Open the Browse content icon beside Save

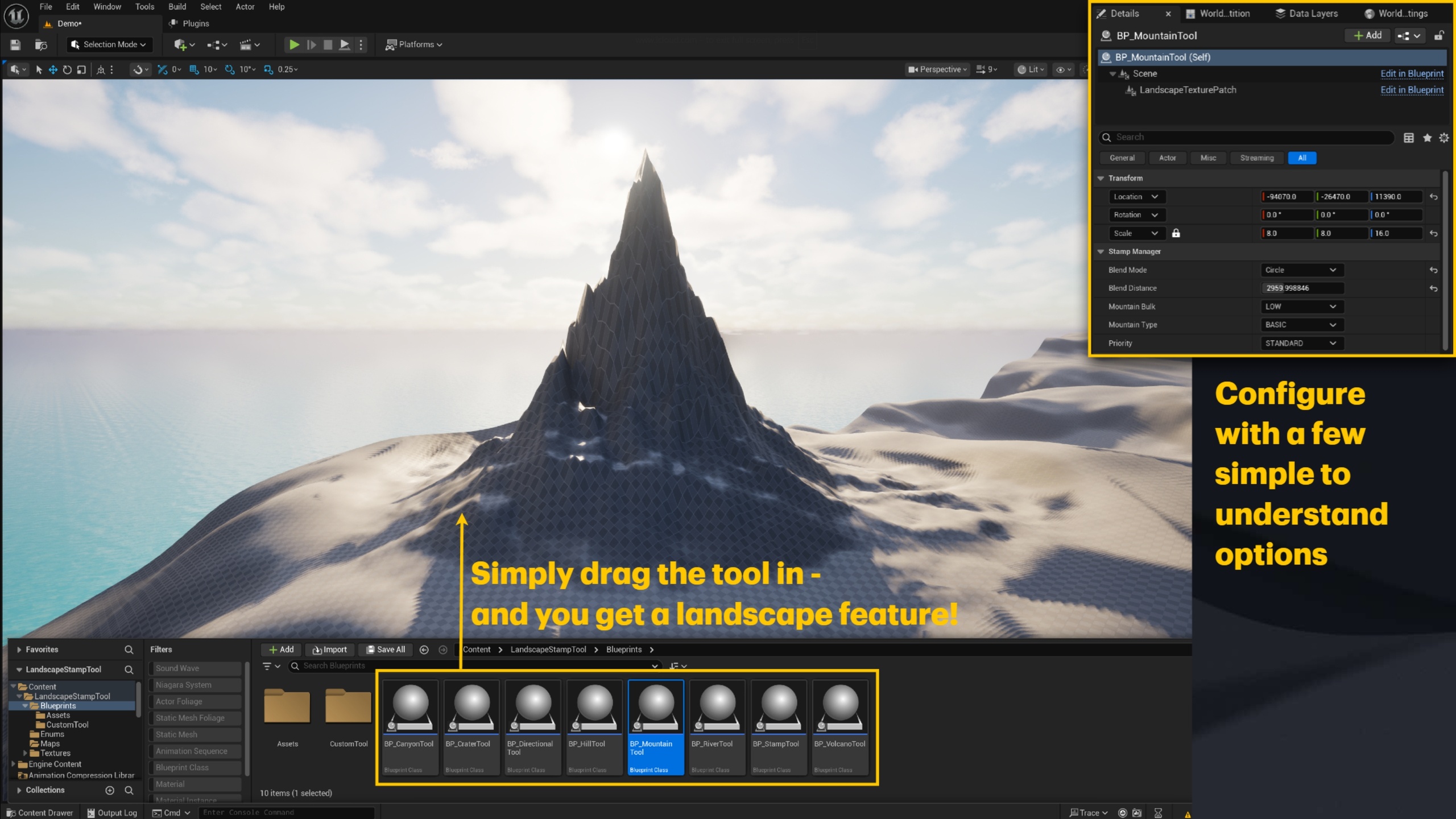pos(41,44)
